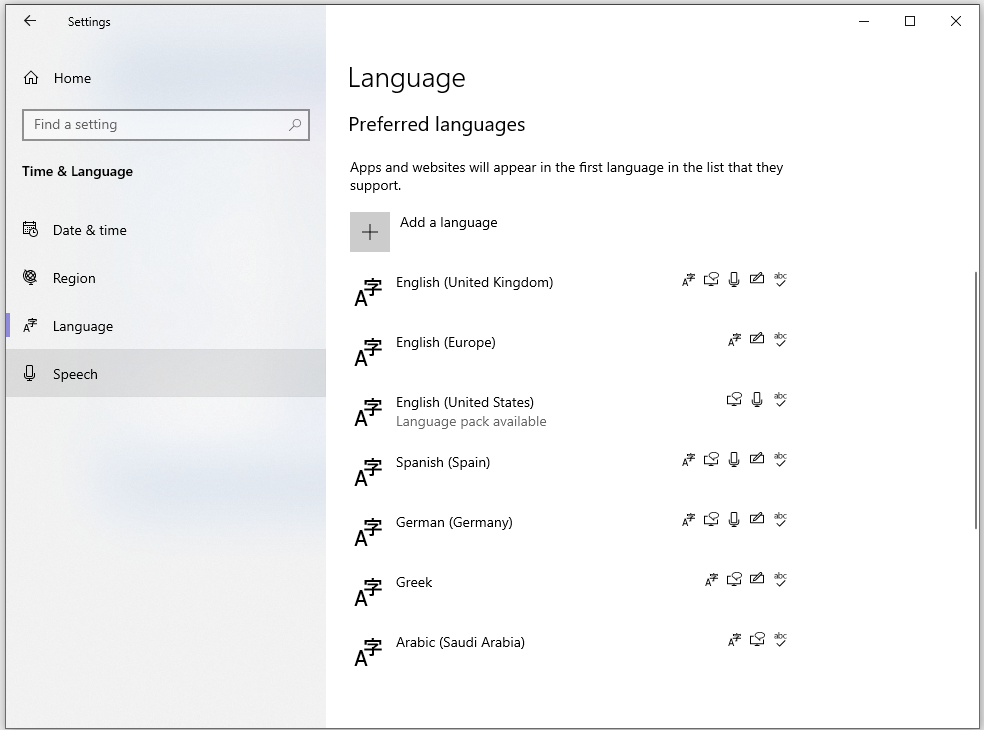Image resolution: width=984 pixels, height=730 pixels.
Task: Click spell-check icon for Spanish (Spain)
Action: point(780,459)
